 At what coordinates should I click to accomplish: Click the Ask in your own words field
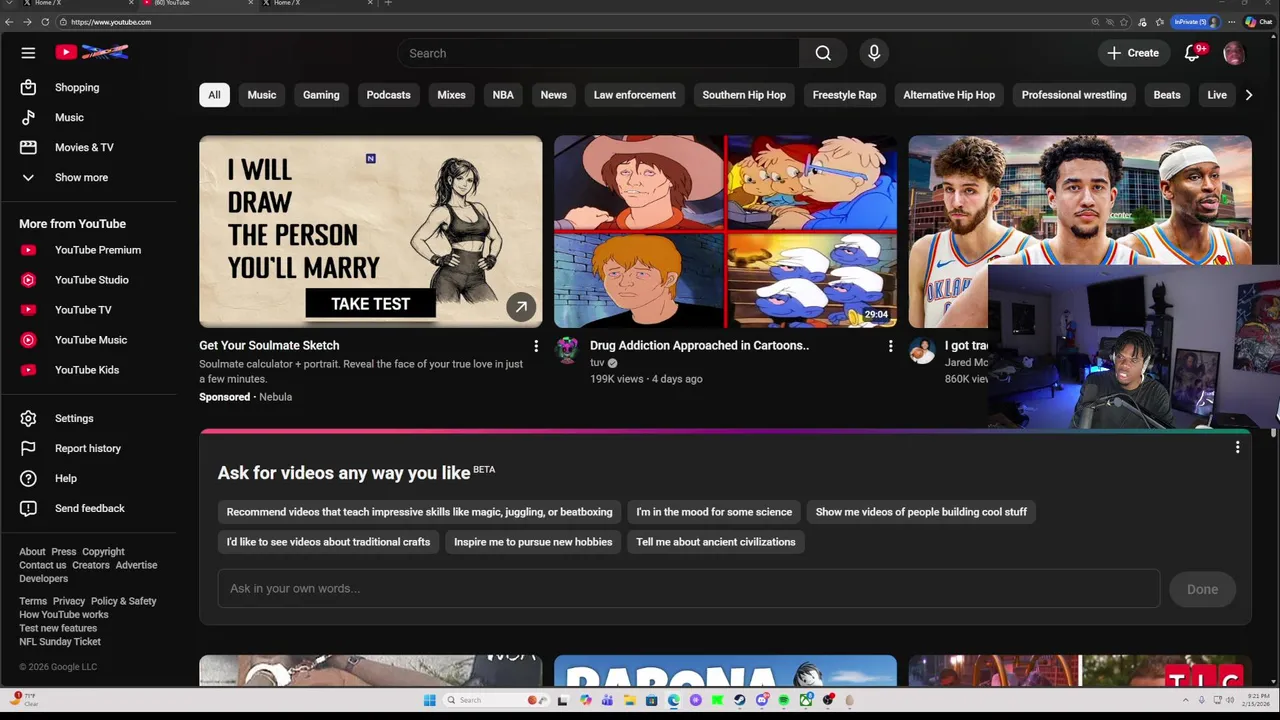(689, 589)
